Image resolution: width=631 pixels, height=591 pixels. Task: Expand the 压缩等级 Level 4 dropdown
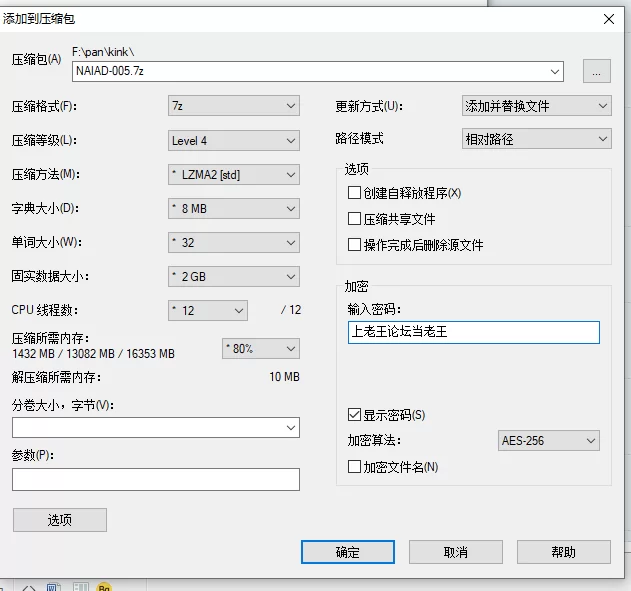tap(234, 141)
